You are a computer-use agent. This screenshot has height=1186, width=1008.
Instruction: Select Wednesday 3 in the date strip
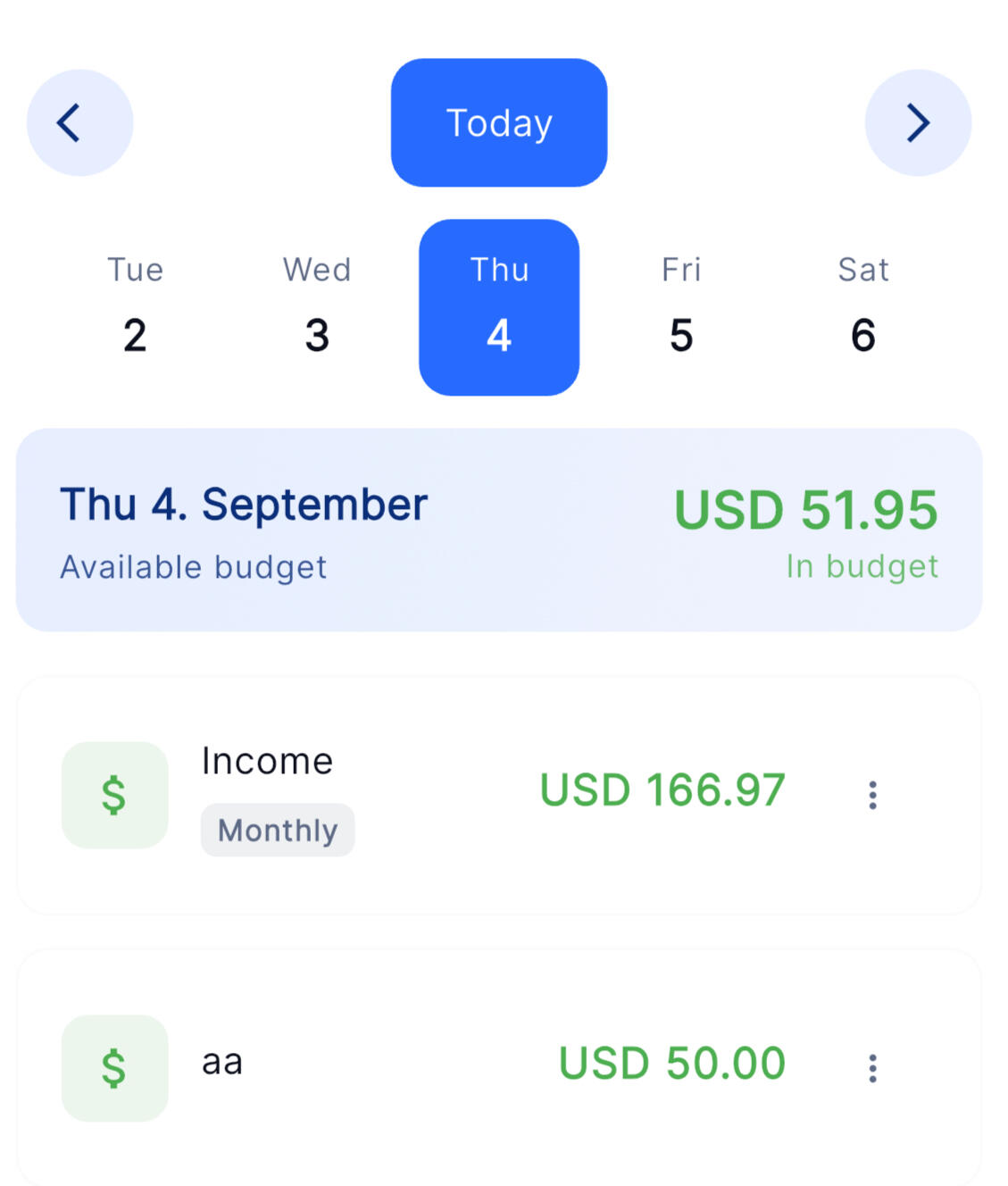[317, 308]
